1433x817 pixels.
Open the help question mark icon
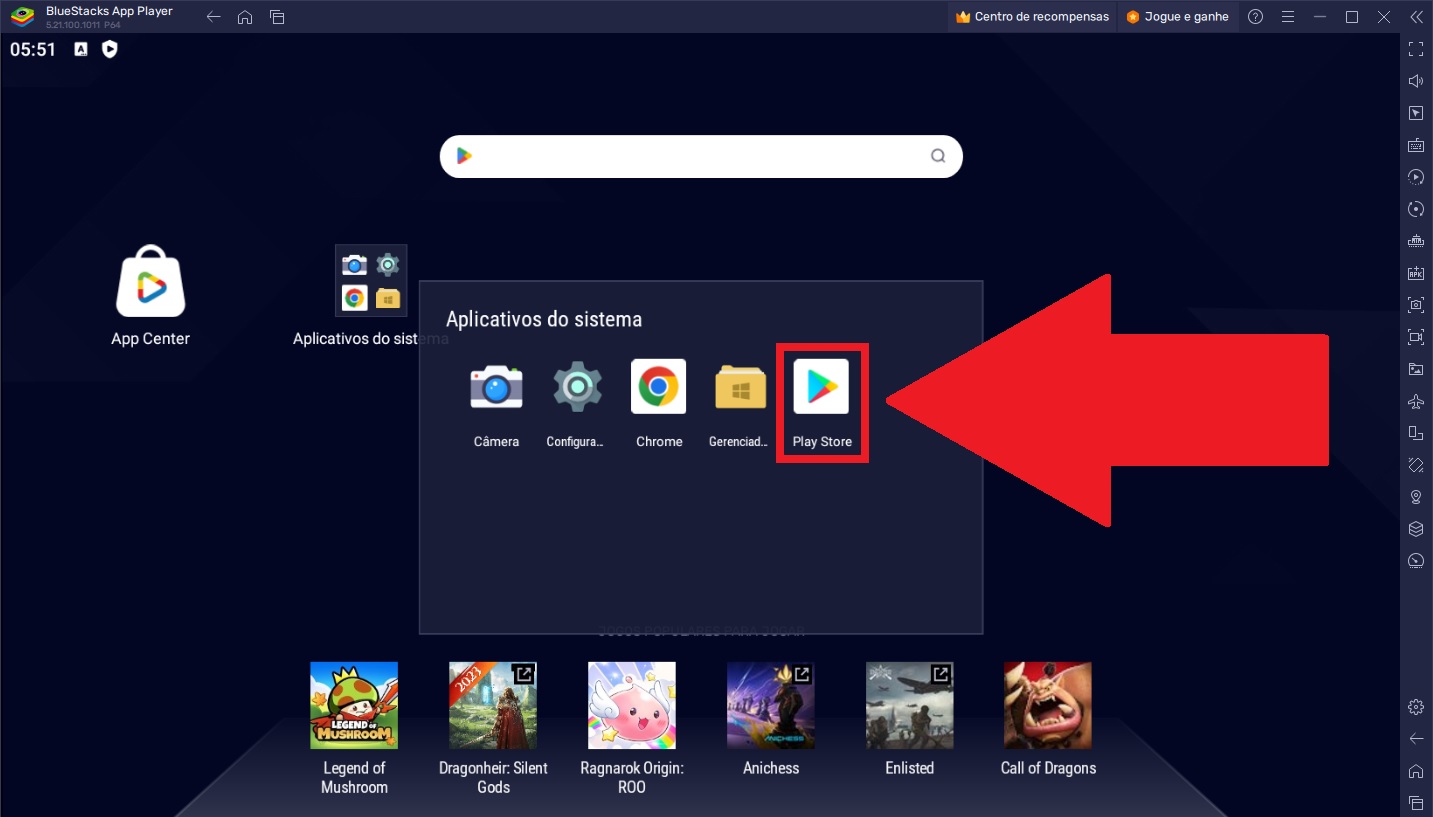(x=1256, y=17)
